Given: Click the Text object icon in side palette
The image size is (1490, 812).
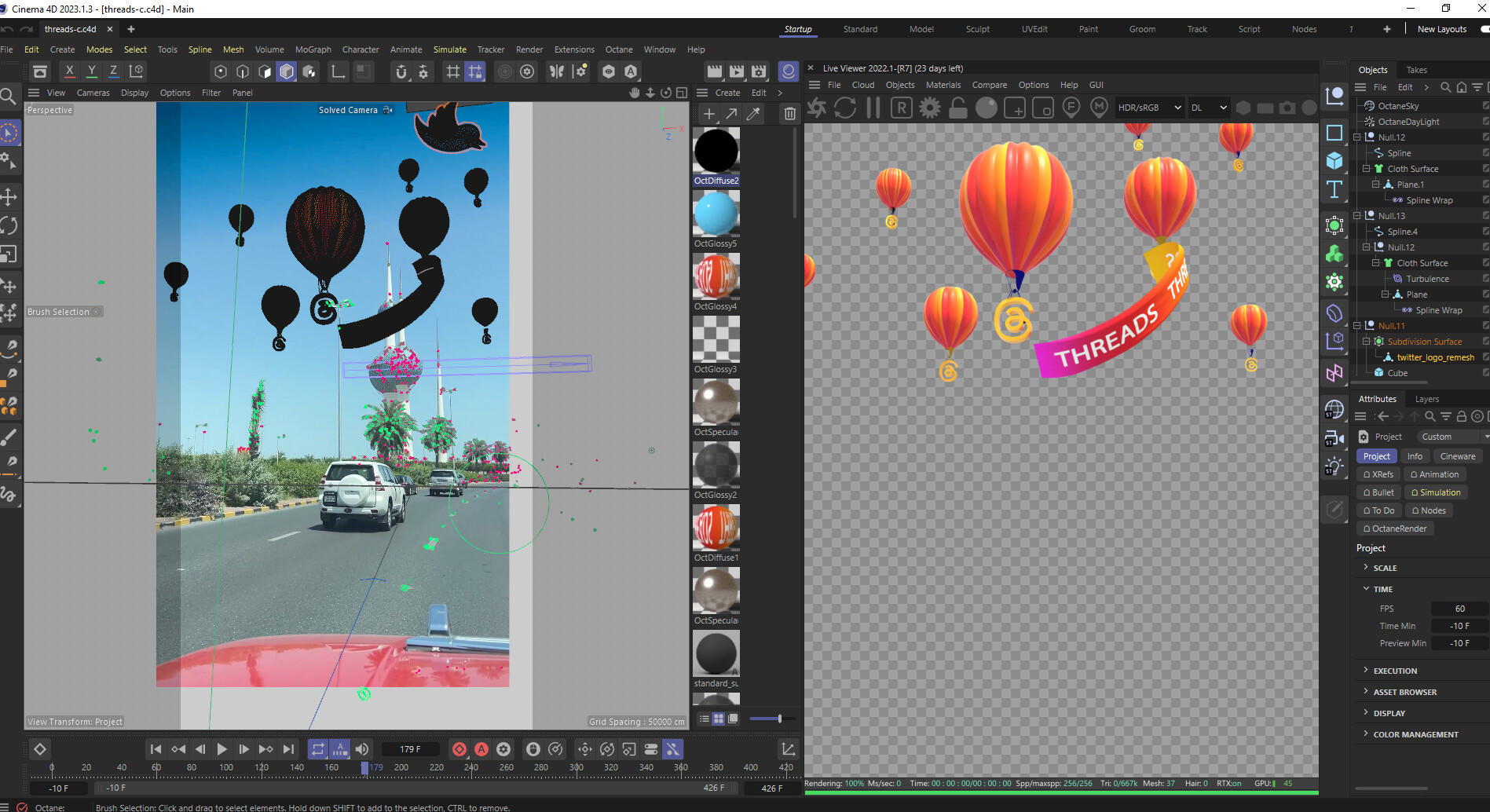Looking at the screenshot, I should point(1334,190).
